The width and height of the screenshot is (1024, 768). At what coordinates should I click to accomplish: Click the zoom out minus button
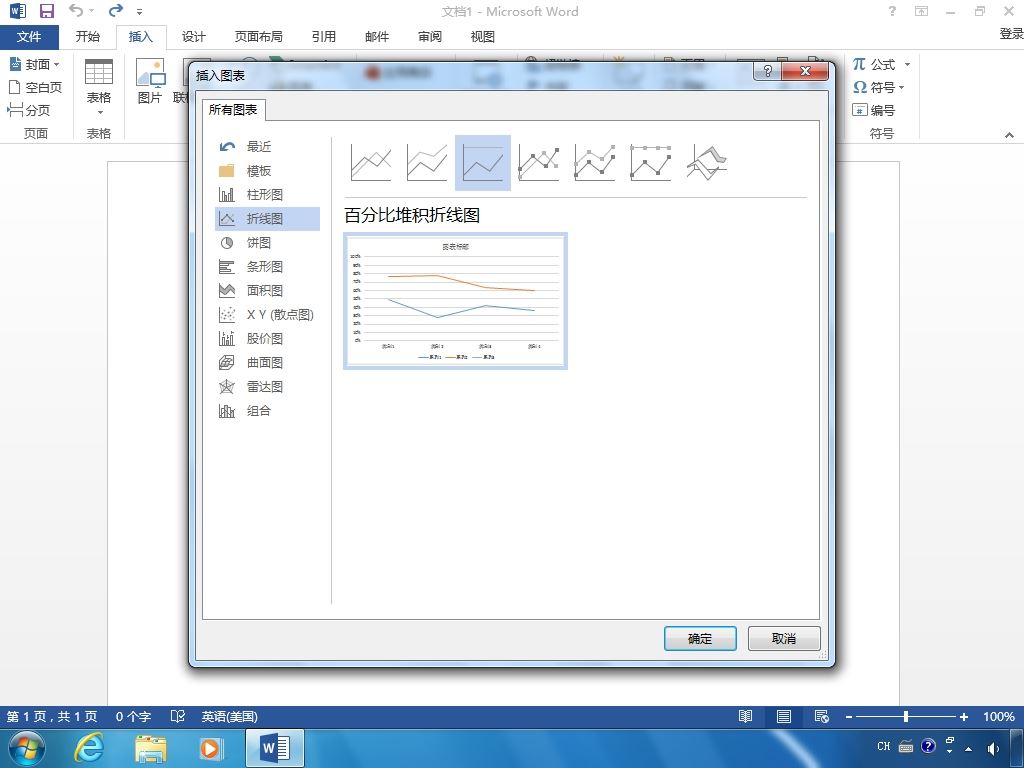pos(848,717)
